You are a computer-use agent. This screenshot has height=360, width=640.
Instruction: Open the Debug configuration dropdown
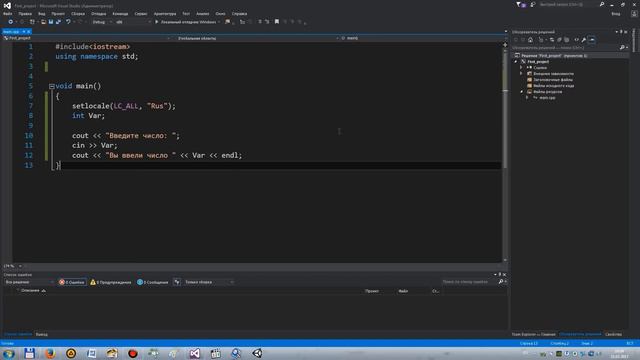point(102,22)
